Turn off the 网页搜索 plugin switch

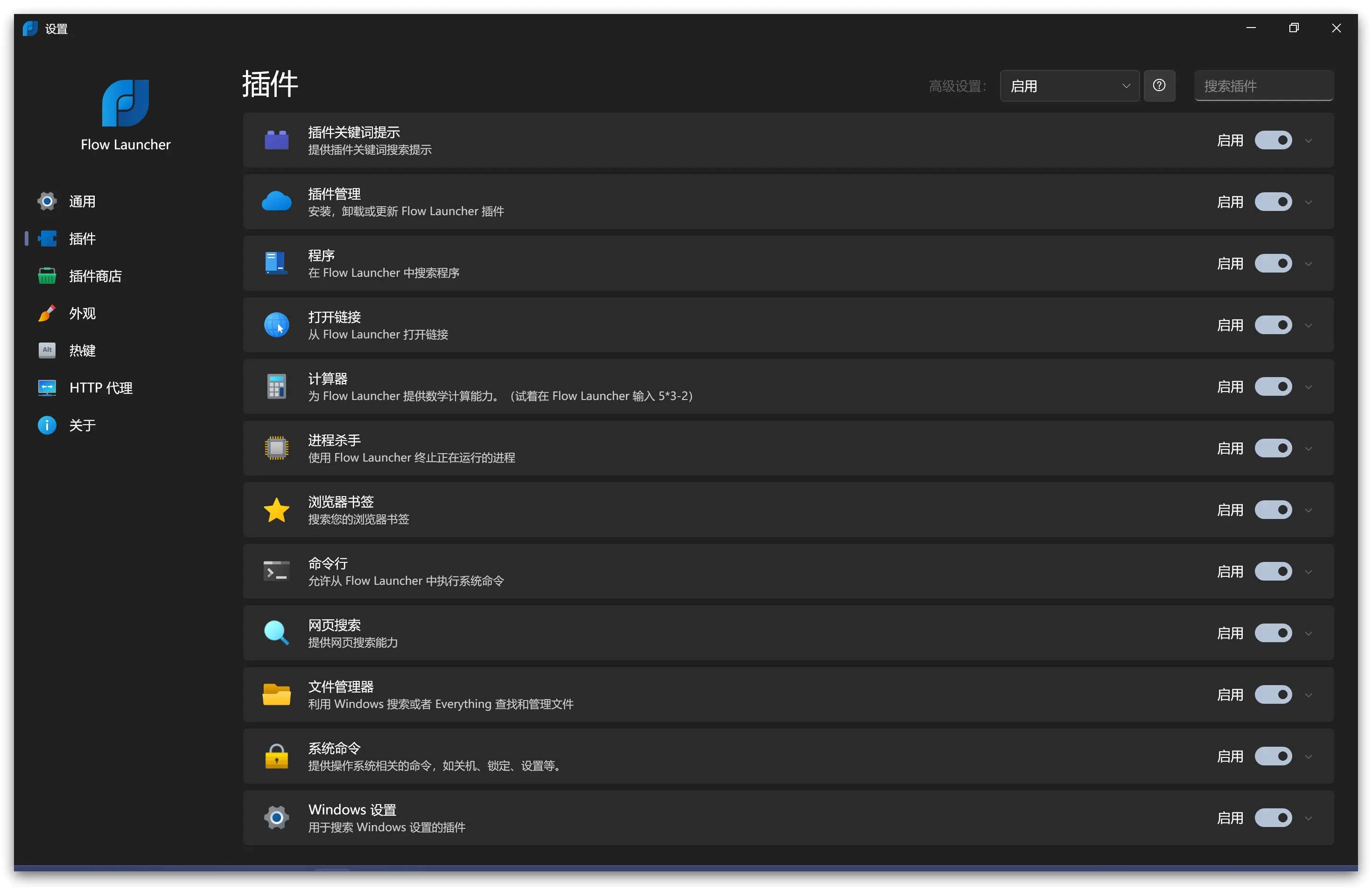click(x=1273, y=633)
